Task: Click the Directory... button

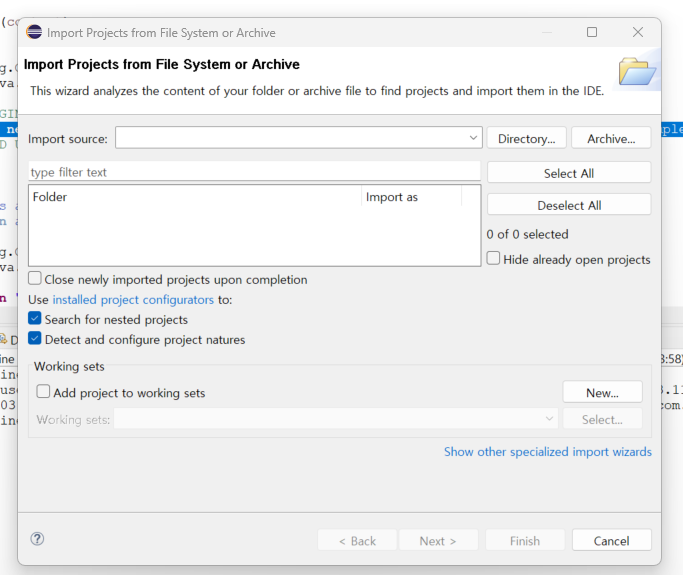Action: (x=526, y=139)
